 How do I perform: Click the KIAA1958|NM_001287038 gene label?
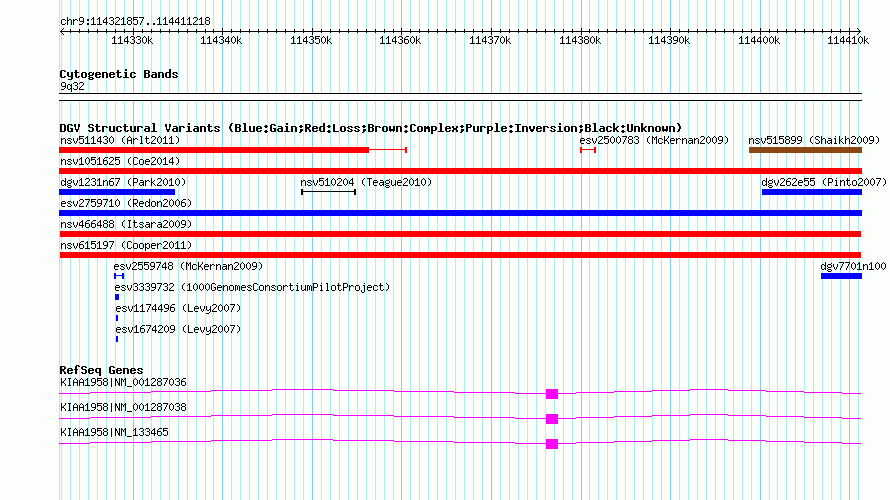tap(123, 407)
